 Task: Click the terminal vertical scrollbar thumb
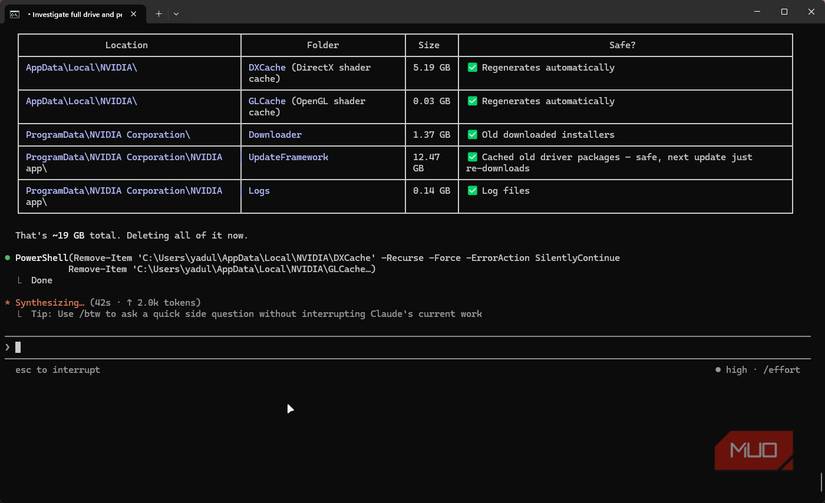tap(821, 482)
